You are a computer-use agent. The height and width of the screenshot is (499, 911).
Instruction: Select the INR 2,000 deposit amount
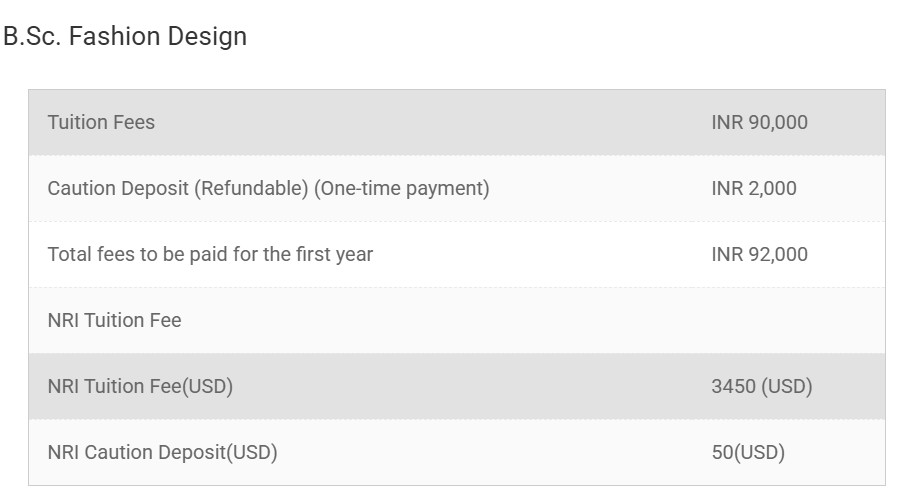(x=754, y=188)
